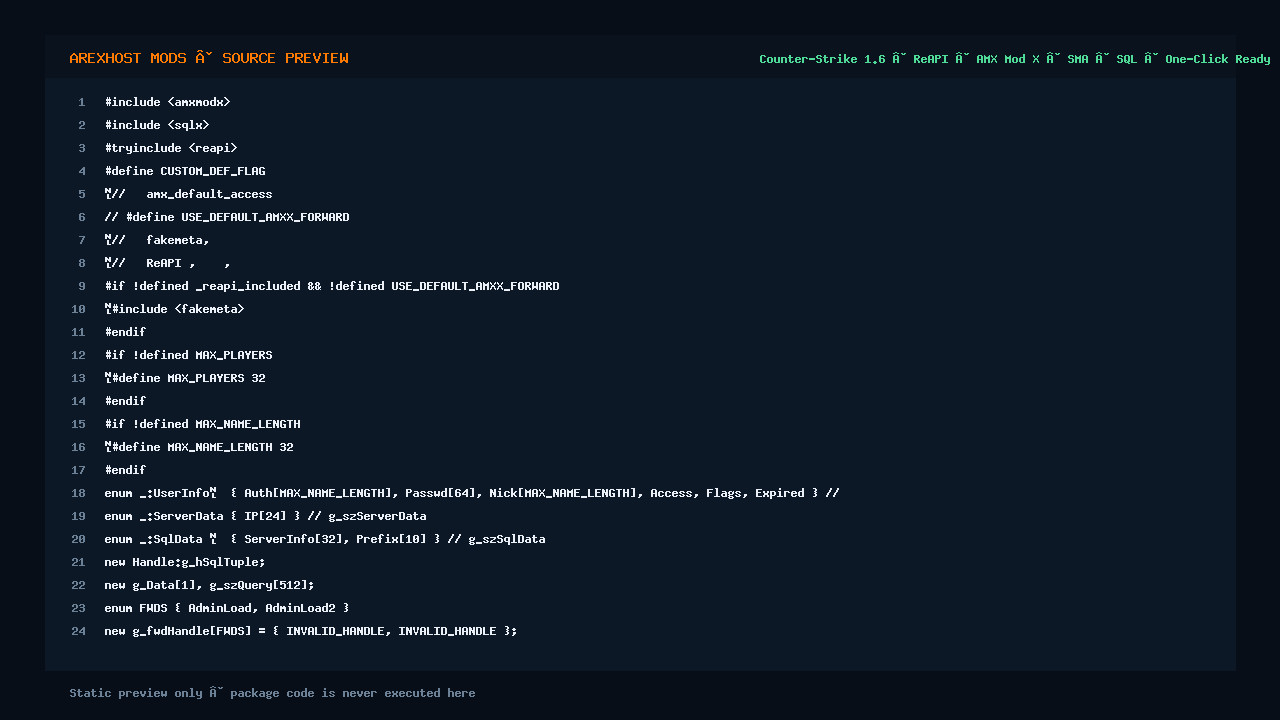The width and height of the screenshot is (1280, 720).
Task: Select the "#include <sqlx>" line
Action: point(157,125)
